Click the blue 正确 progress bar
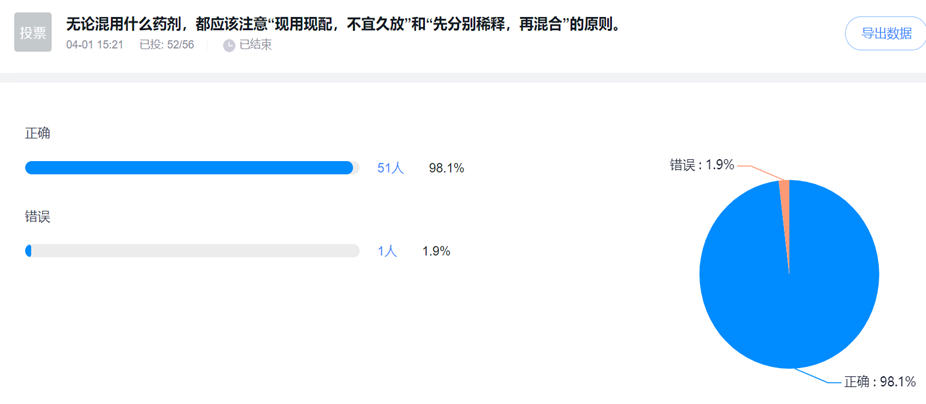This screenshot has width=926, height=404. pyautogui.click(x=190, y=168)
